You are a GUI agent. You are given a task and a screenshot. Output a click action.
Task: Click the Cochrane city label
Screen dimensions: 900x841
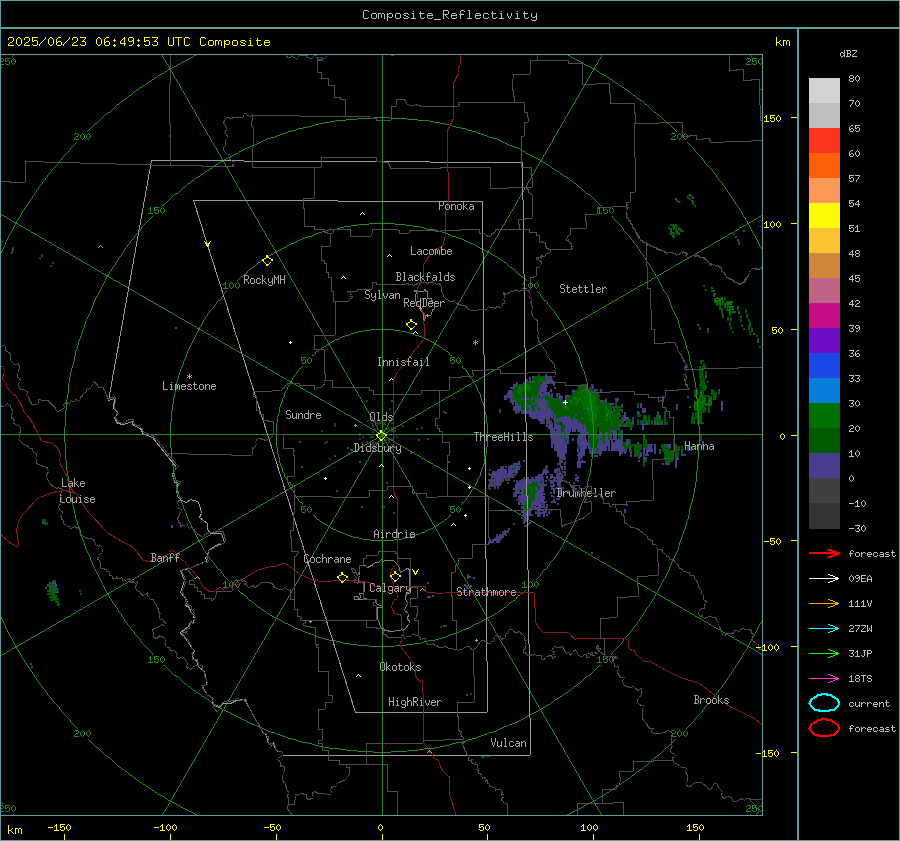[327, 559]
